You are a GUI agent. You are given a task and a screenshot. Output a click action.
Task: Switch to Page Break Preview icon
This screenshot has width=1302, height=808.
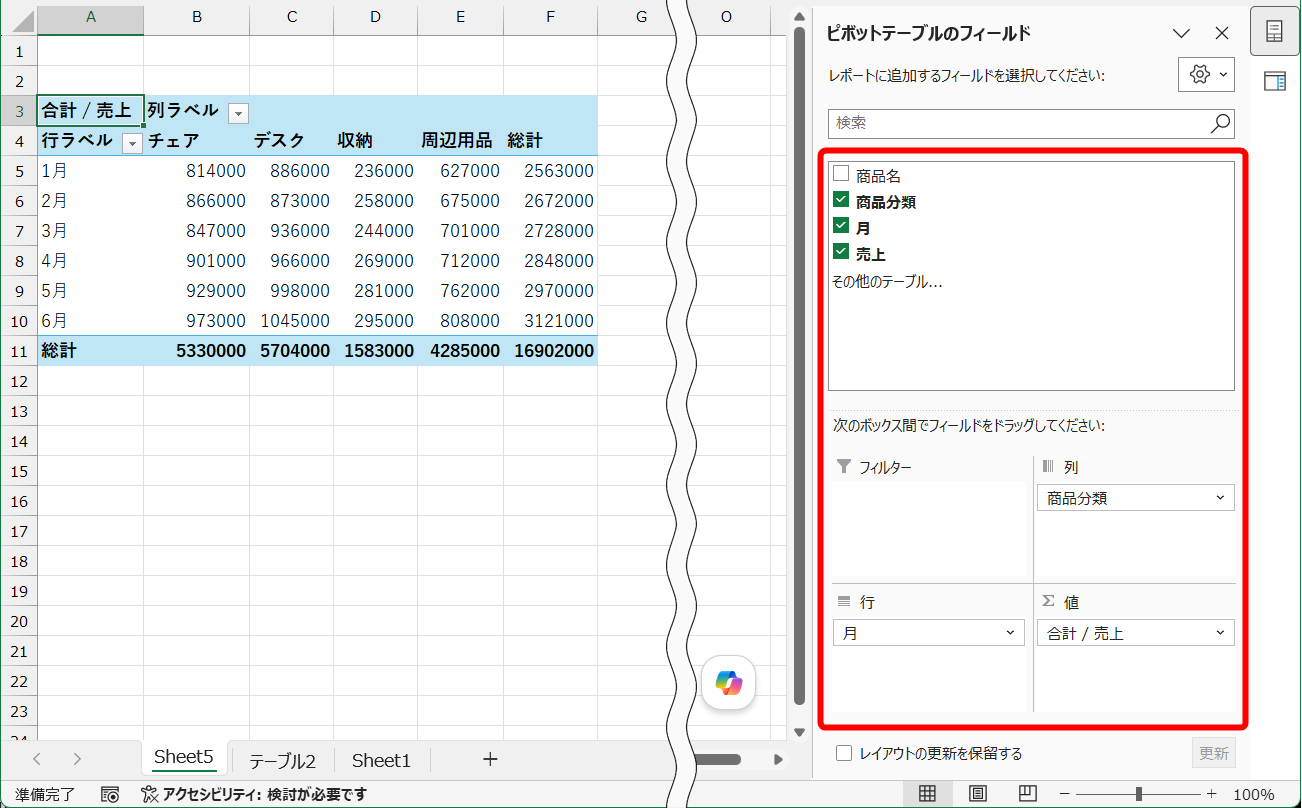[x=1027, y=794]
